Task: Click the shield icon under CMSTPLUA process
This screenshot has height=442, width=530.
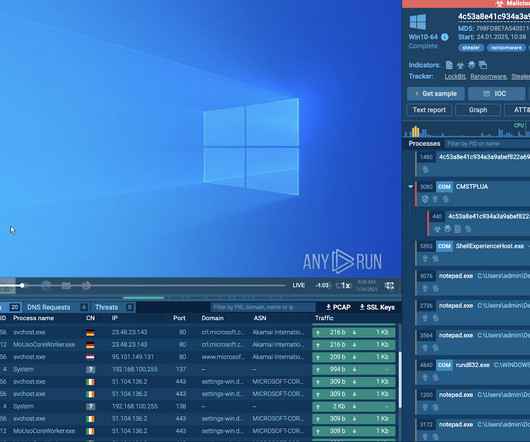Action: click(425, 199)
